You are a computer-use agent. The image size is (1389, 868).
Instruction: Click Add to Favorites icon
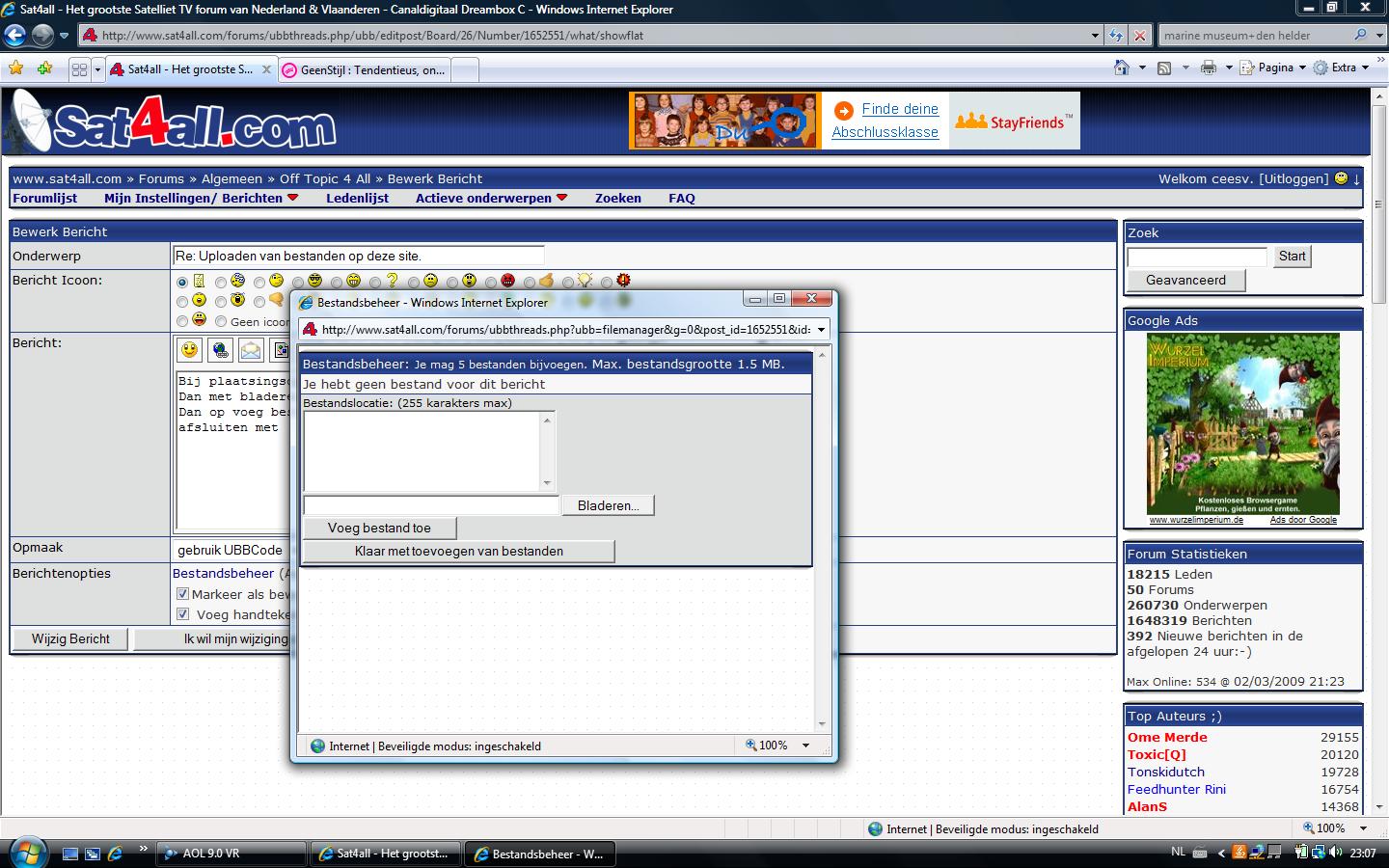click(44, 68)
